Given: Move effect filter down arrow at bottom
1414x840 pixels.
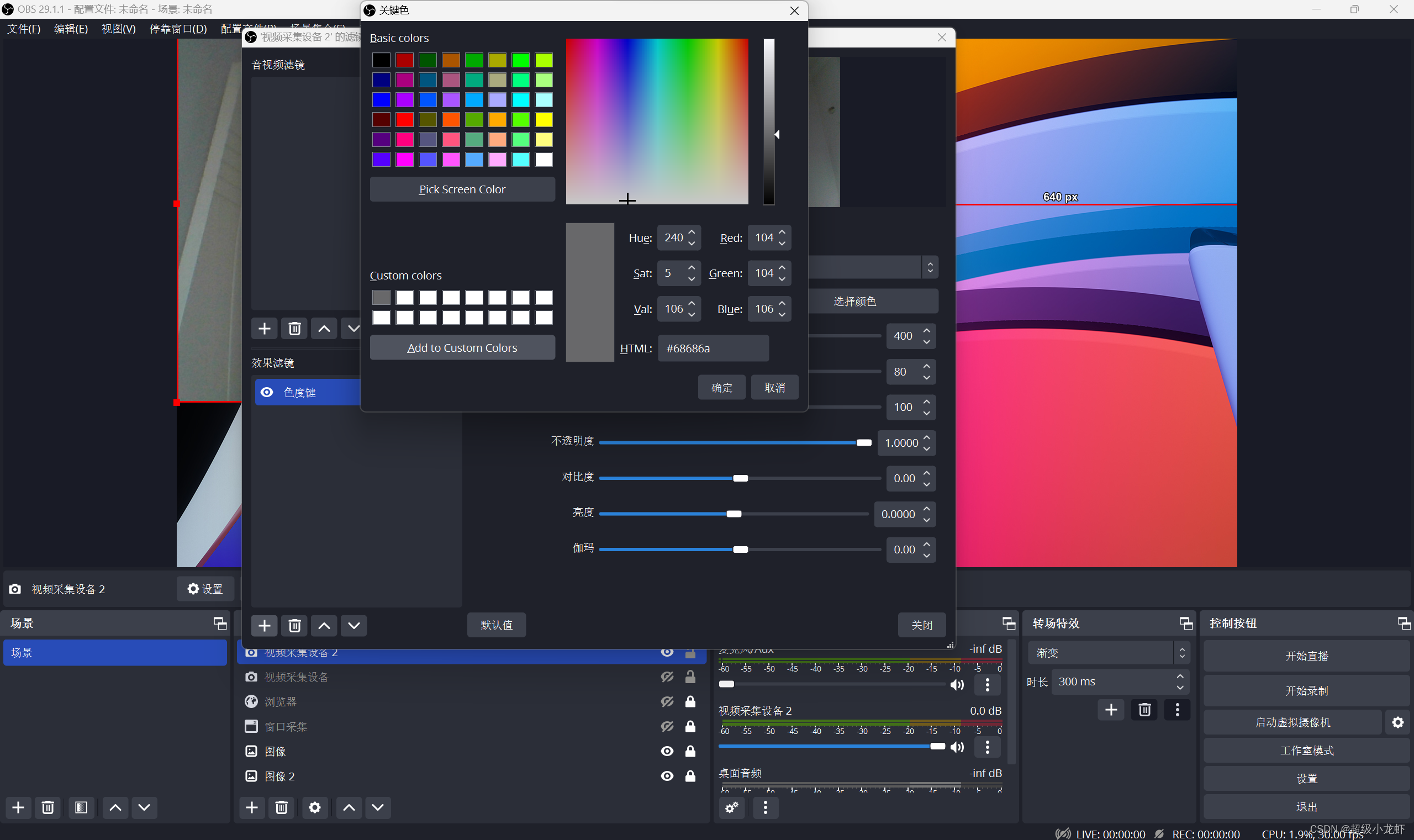Looking at the screenshot, I should (x=354, y=625).
